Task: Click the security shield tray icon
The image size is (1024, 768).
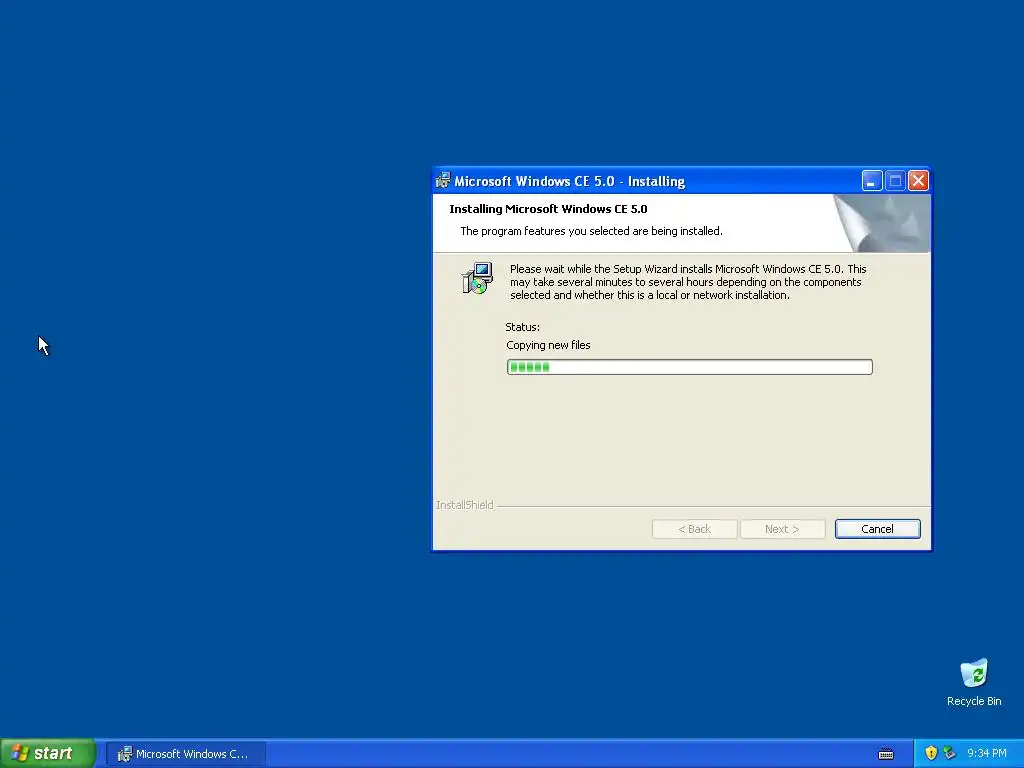Action: [931, 754]
